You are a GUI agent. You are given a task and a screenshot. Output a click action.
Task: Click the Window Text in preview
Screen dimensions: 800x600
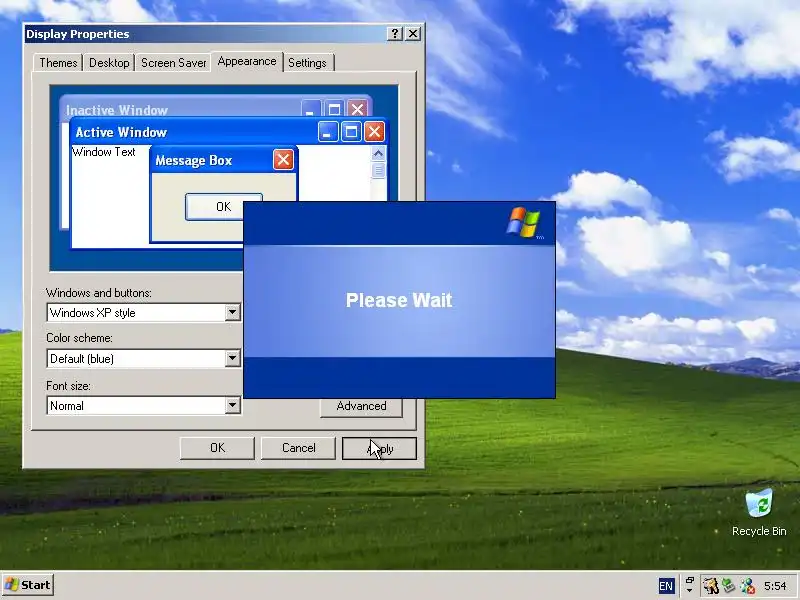pyautogui.click(x=104, y=152)
